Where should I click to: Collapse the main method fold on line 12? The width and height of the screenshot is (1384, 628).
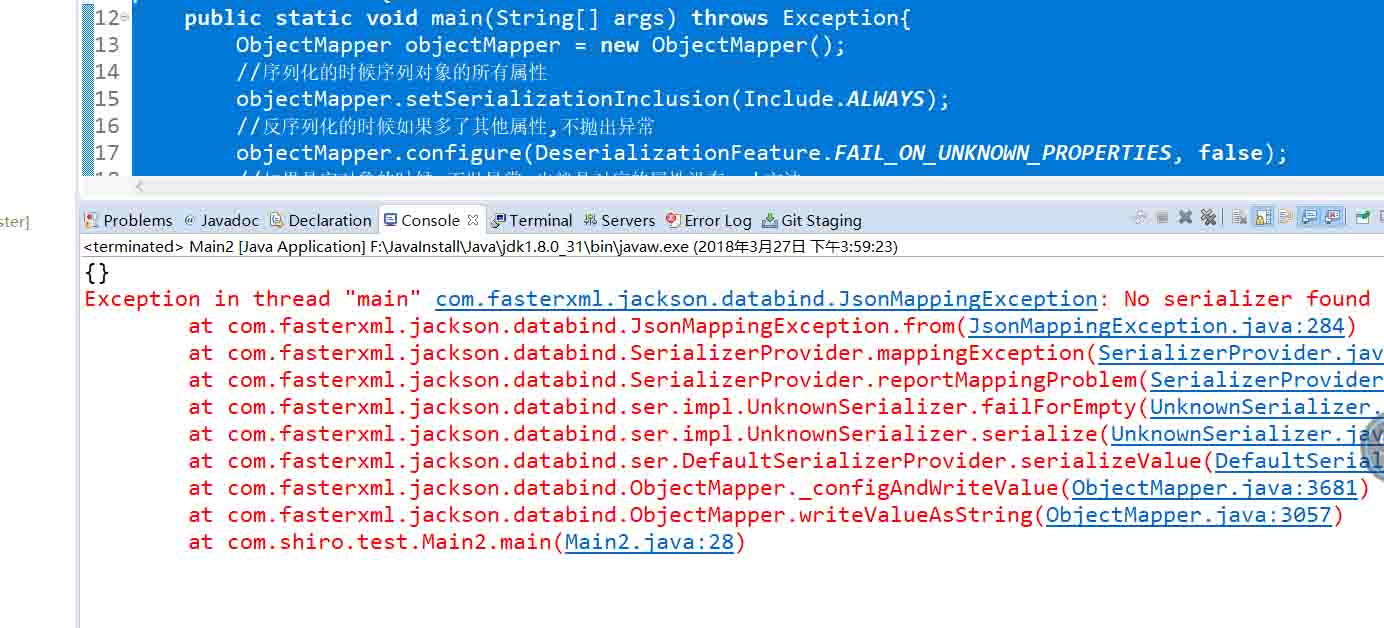point(125,18)
